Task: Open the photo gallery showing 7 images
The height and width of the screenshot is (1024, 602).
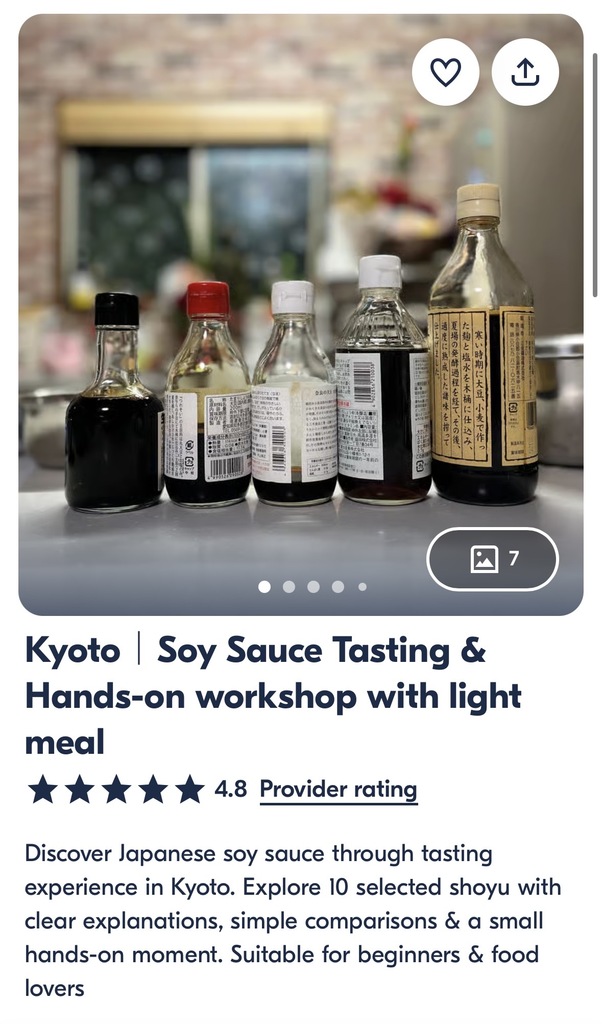Action: pos(493,559)
